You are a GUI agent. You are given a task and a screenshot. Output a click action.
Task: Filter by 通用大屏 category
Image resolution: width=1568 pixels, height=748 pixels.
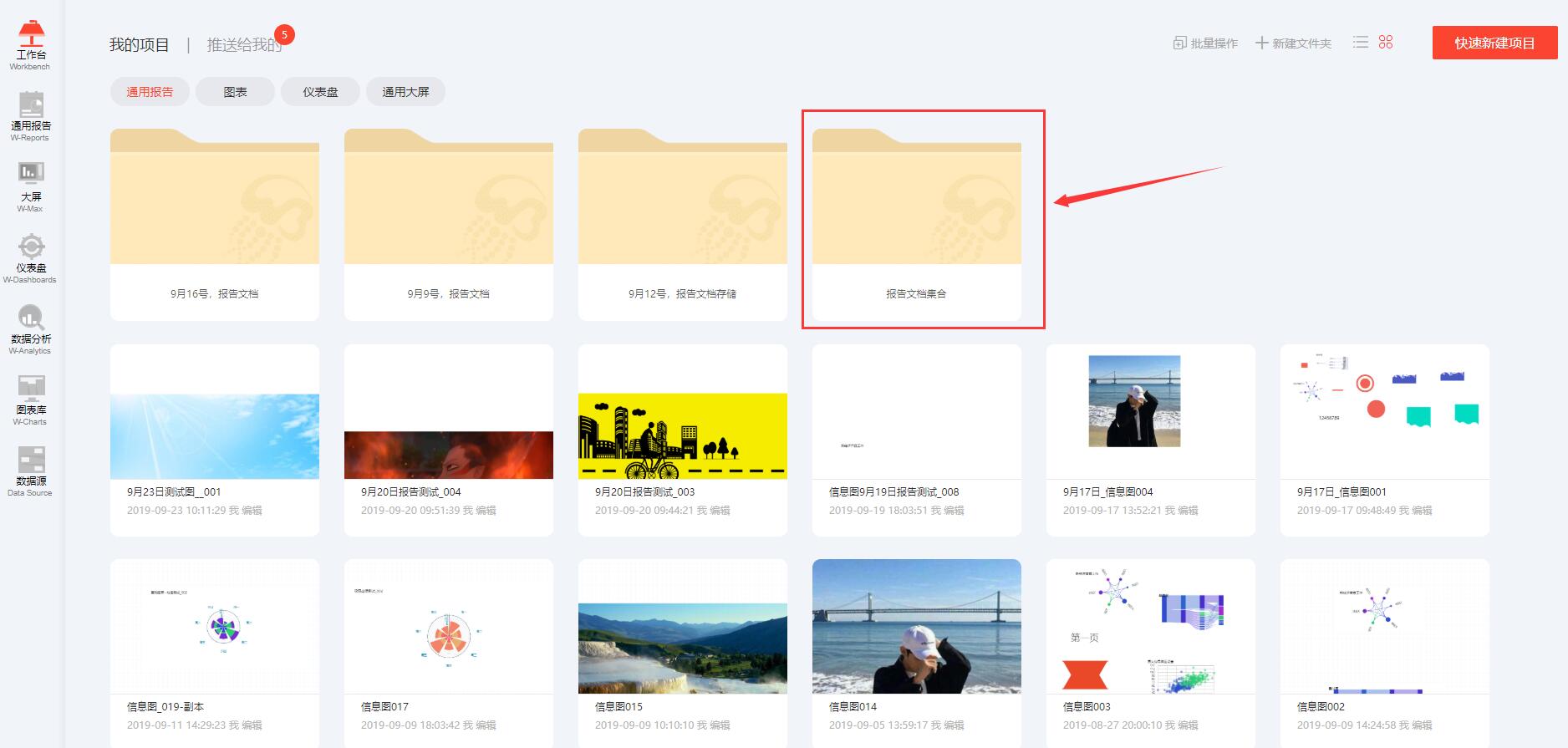point(405,92)
